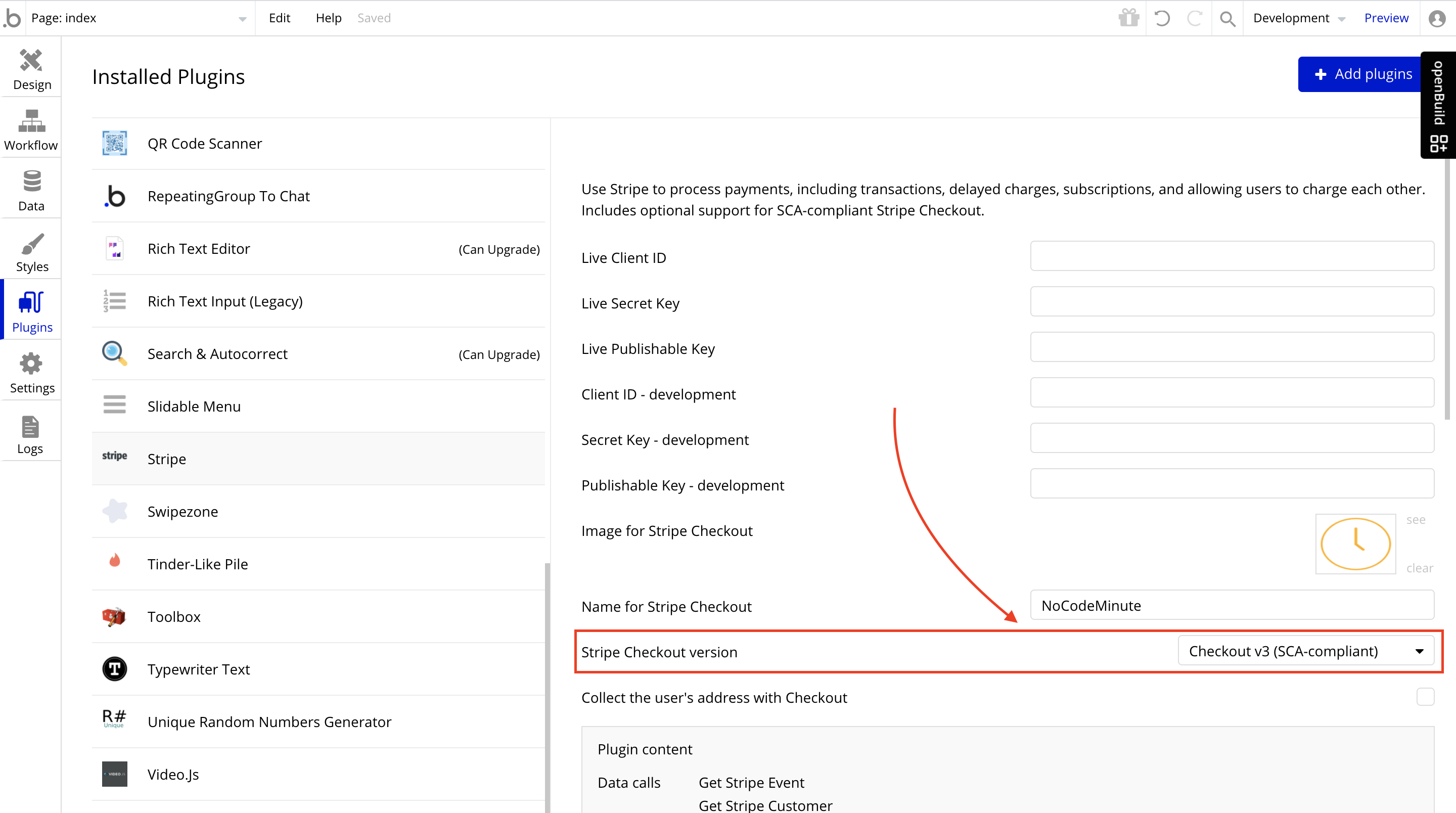Viewport: 1456px width, 813px height.
Task: Open the Edit menu
Action: [279, 18]
